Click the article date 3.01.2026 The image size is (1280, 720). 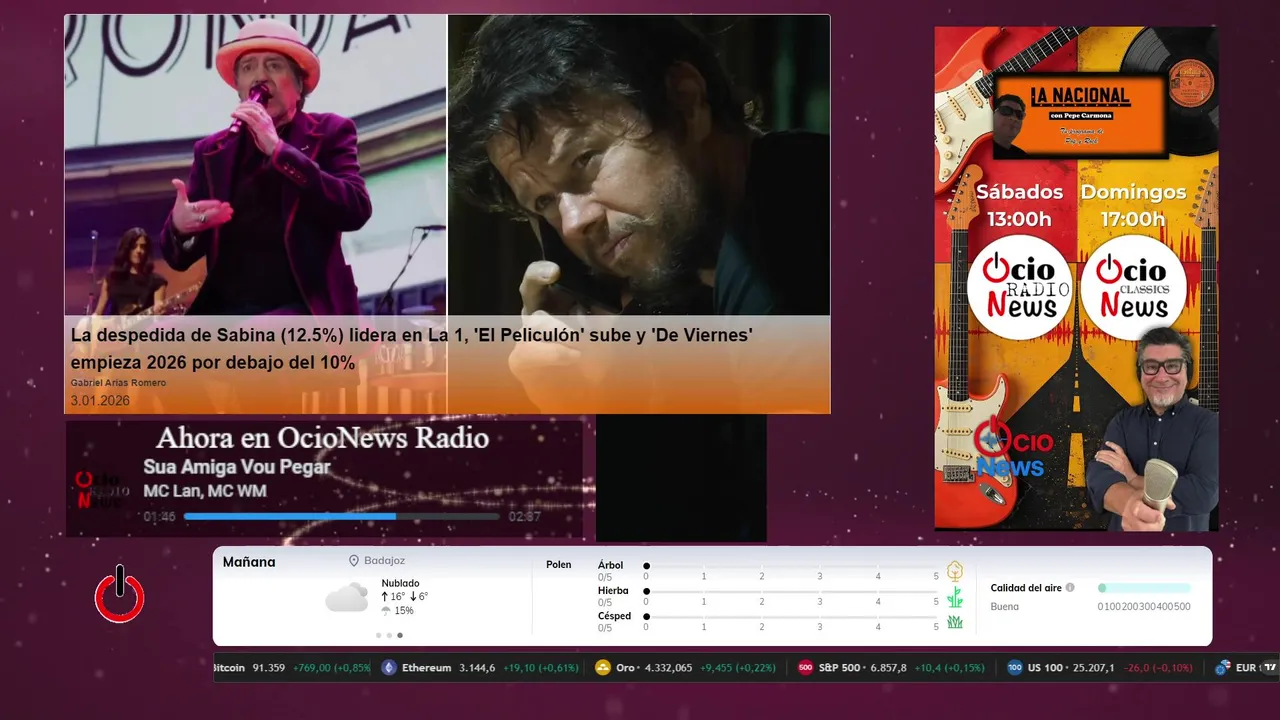tap(100, 401)
